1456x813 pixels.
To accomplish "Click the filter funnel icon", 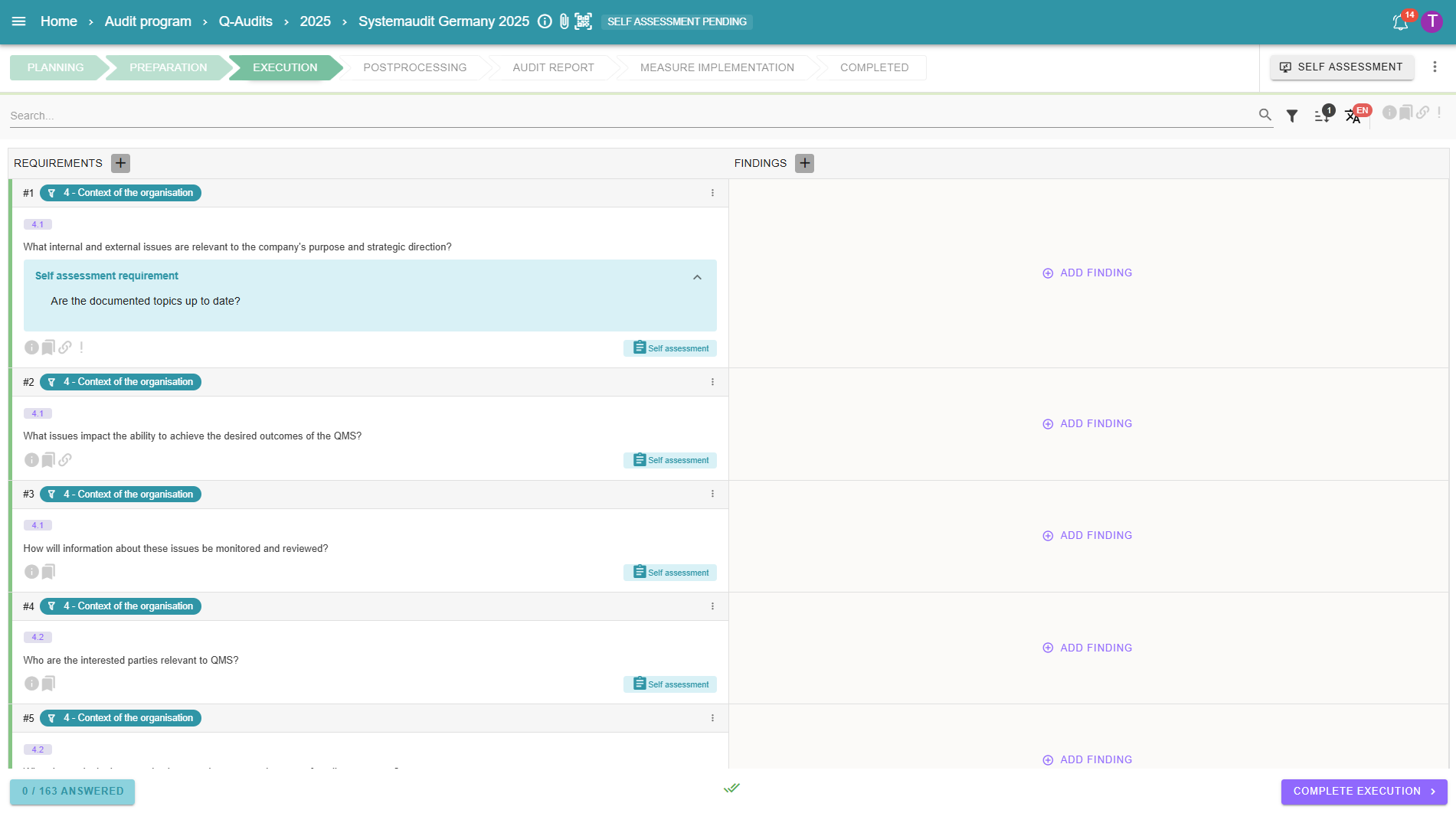I will tap(1292, 116).
